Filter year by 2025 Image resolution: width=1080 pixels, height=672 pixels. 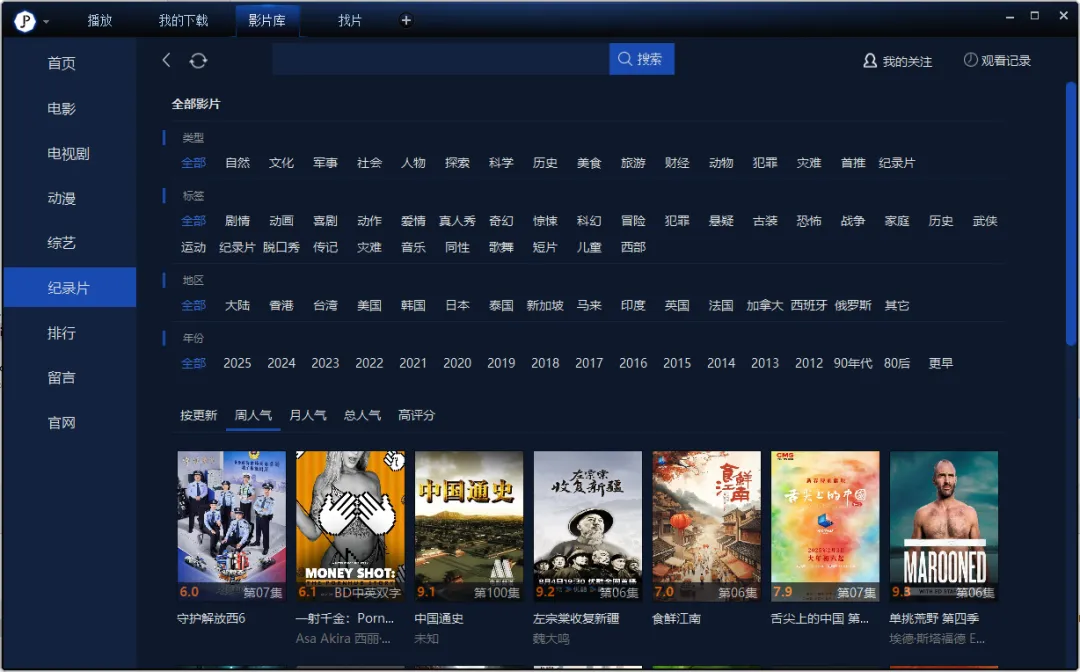pos(237,364)
